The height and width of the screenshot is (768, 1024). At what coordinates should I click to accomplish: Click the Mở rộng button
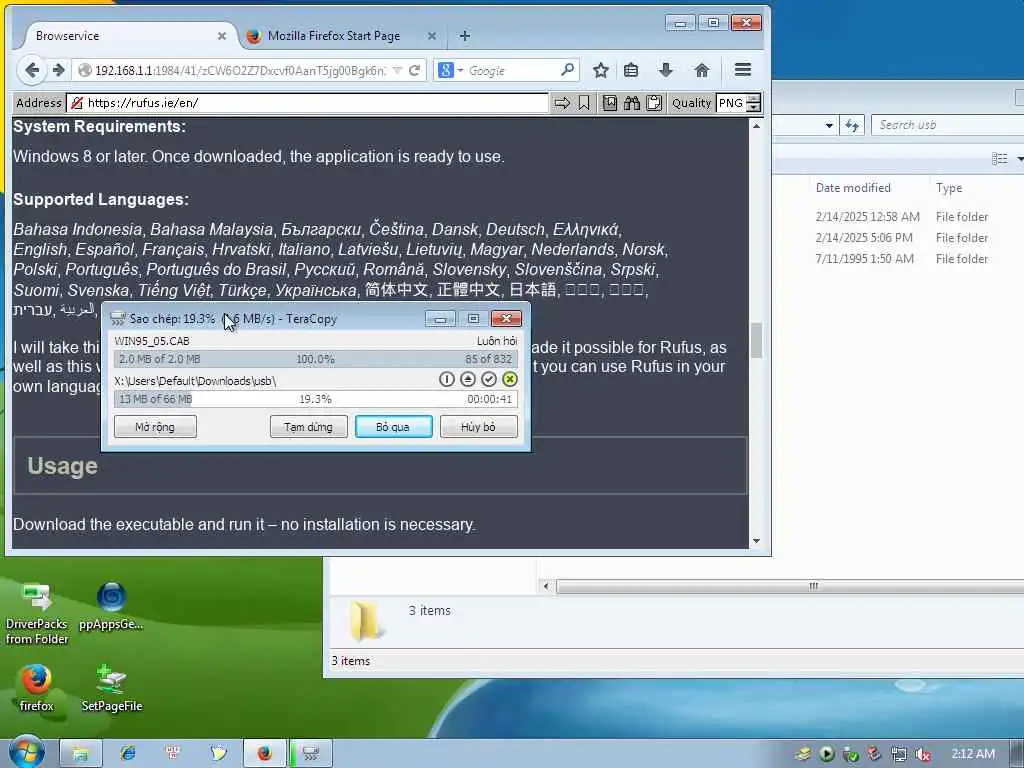tap(155, 427)
